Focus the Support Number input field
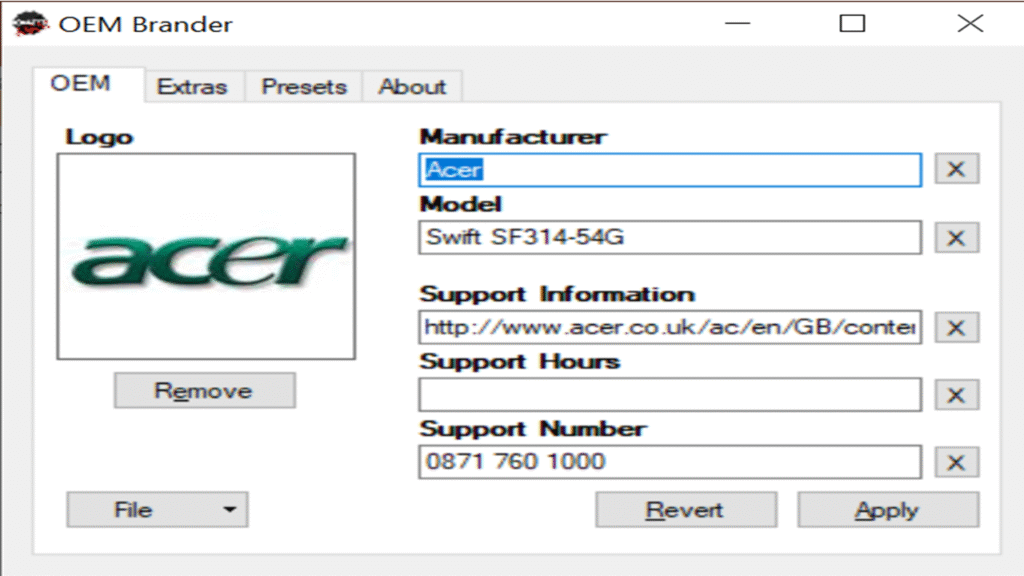This screenshot has width=1024, height=576. click(x=669, y=462)
